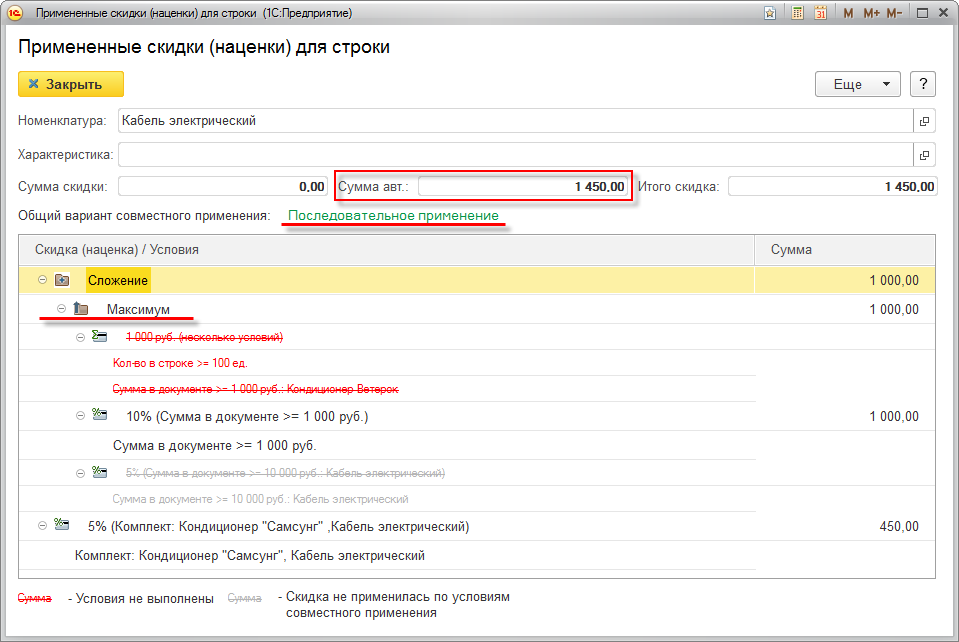The width and height of the screenshot is (959, 642).
Task: Select the Максимум row
Action: click(x=477, y=309)
